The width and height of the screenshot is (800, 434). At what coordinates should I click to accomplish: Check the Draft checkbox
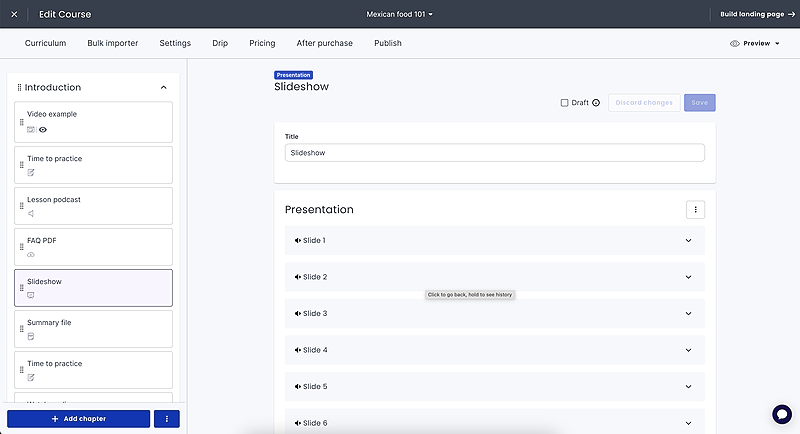pos(564,103)
